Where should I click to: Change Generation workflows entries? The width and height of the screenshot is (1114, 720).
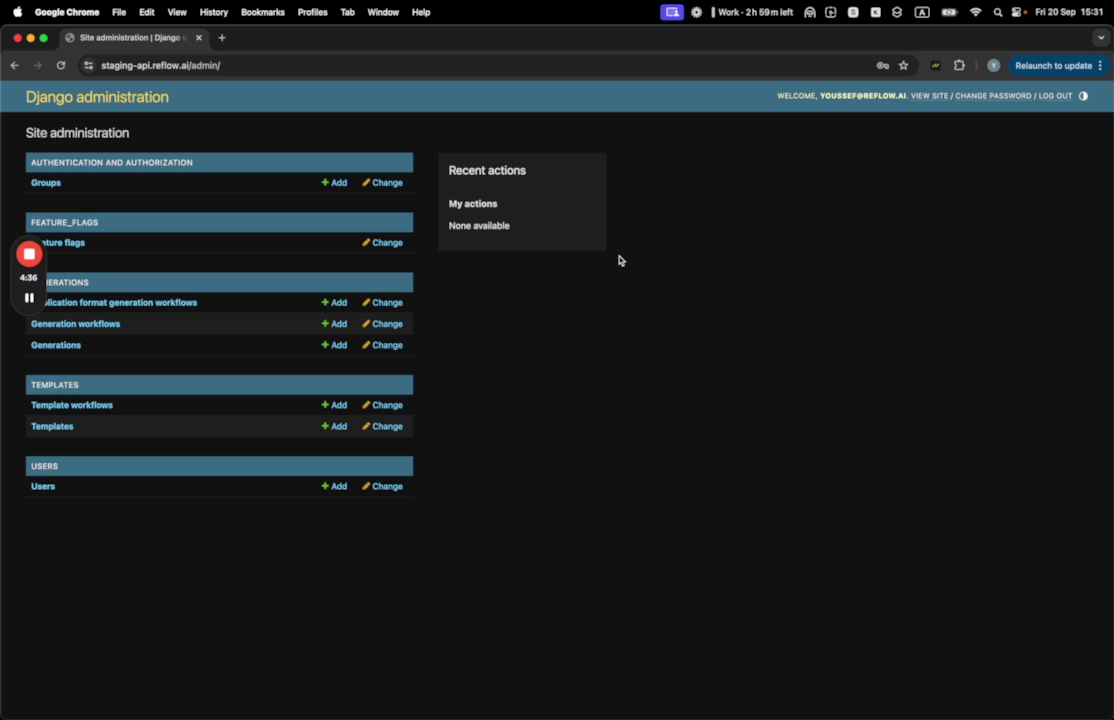(382, 324)
